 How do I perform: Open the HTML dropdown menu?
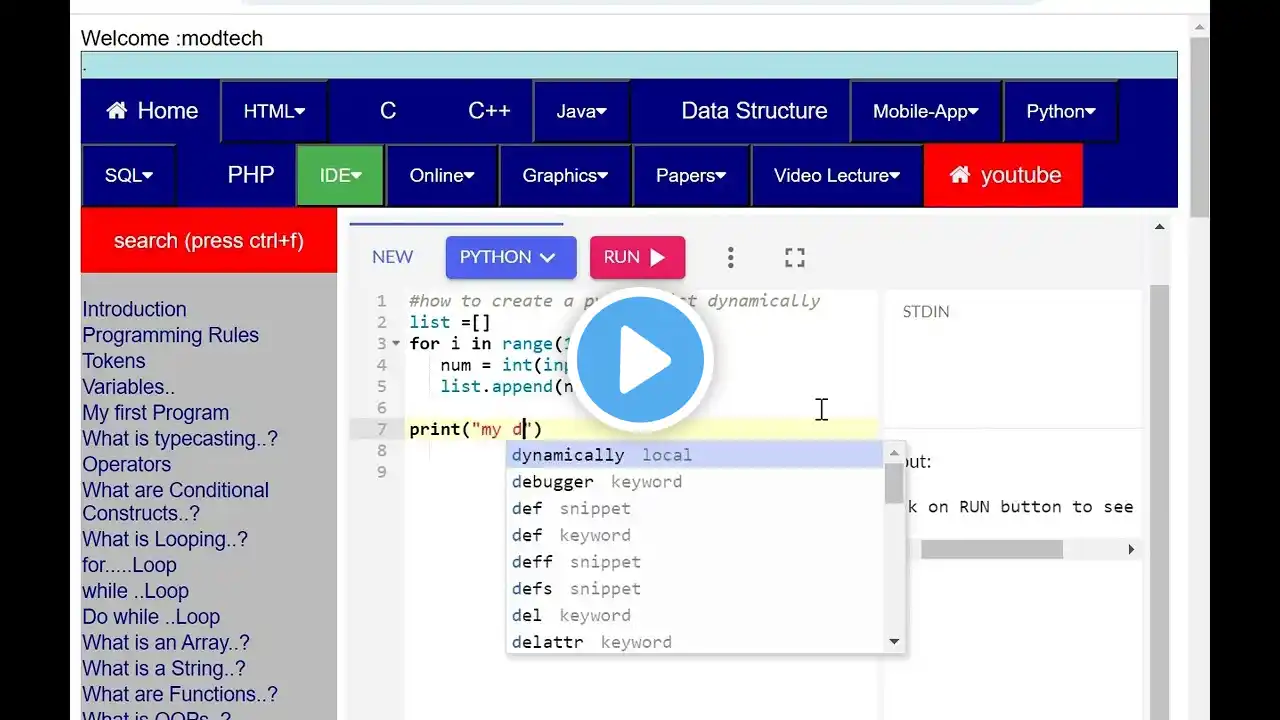pos(275,111)
